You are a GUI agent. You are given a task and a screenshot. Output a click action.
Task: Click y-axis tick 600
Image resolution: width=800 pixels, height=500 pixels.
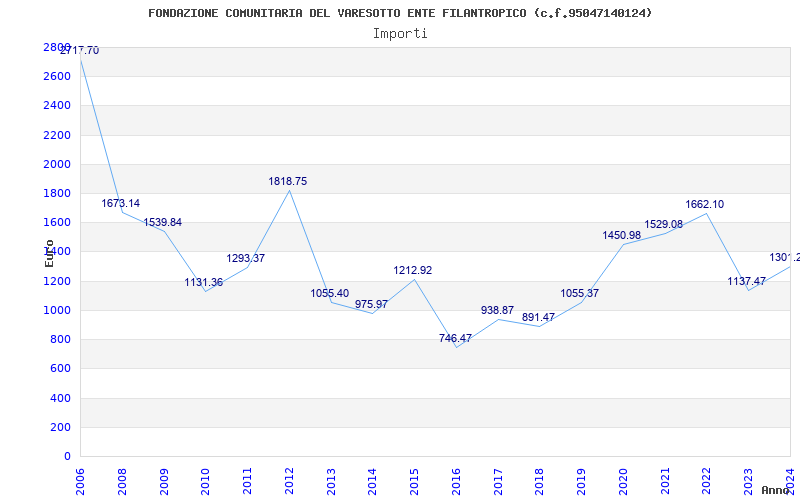60,368
